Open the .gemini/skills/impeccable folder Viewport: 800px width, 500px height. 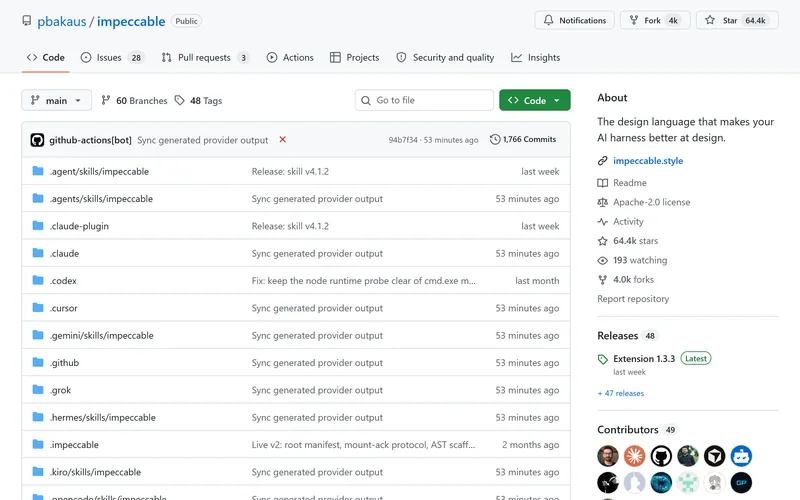point(102,336)
